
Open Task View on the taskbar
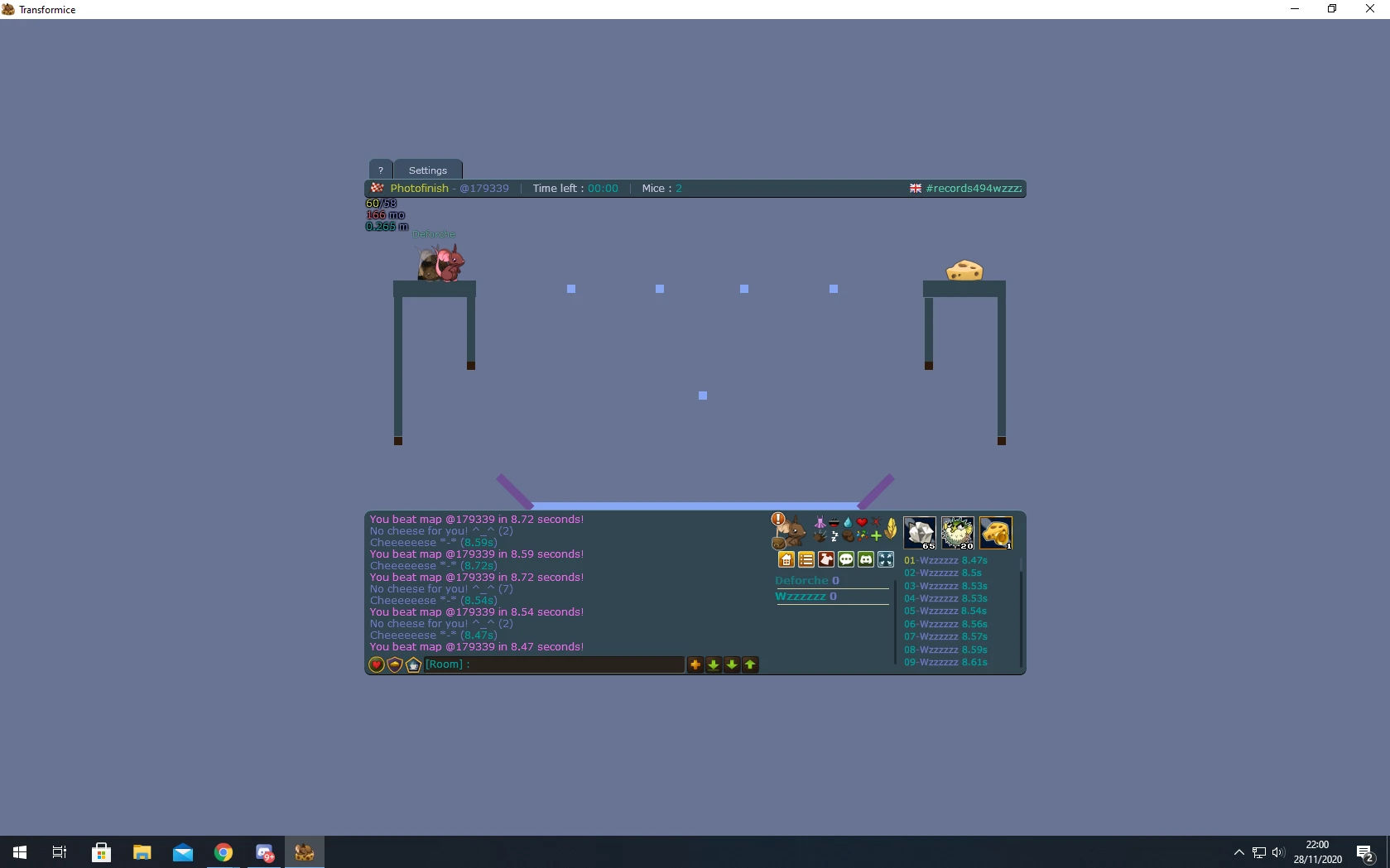60,852
